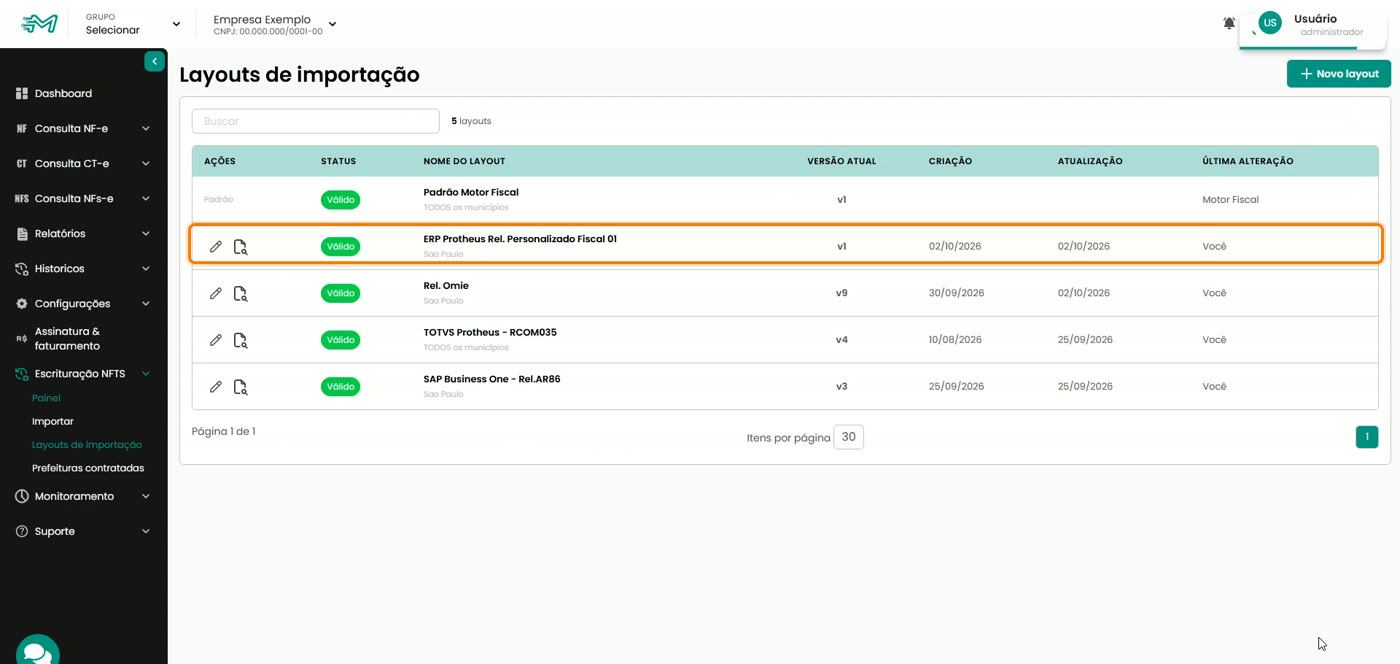Viewport: 1400px width, 664px height.
Task: Click the Atualização column header
Action: pos(1090,161)
